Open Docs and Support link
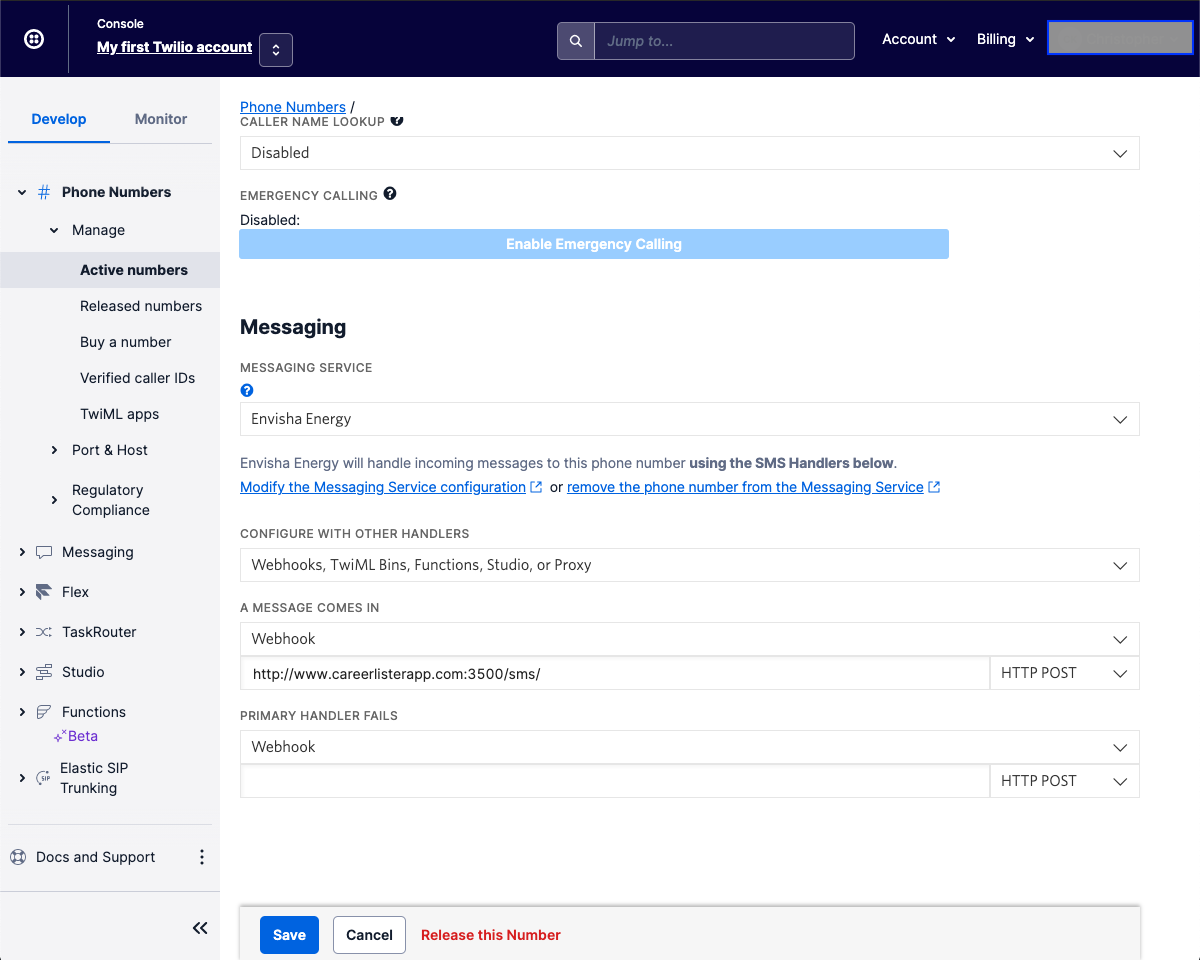 click(96, 857)
